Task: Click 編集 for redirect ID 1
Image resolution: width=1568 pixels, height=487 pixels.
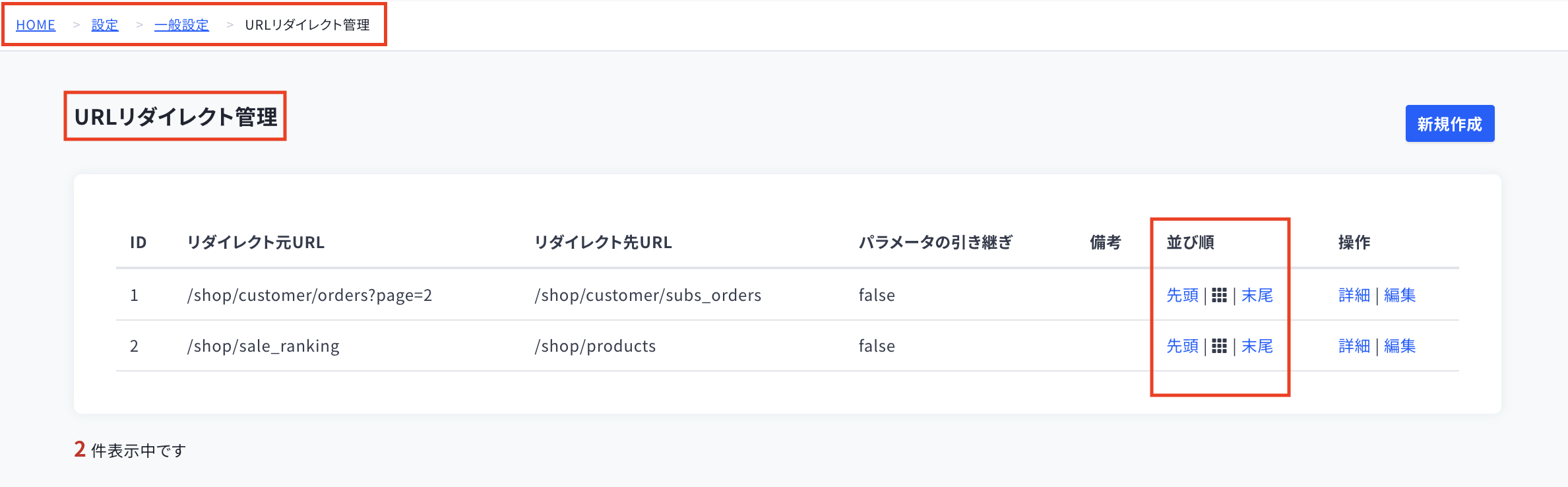Action: click(x=1400, y=295)
